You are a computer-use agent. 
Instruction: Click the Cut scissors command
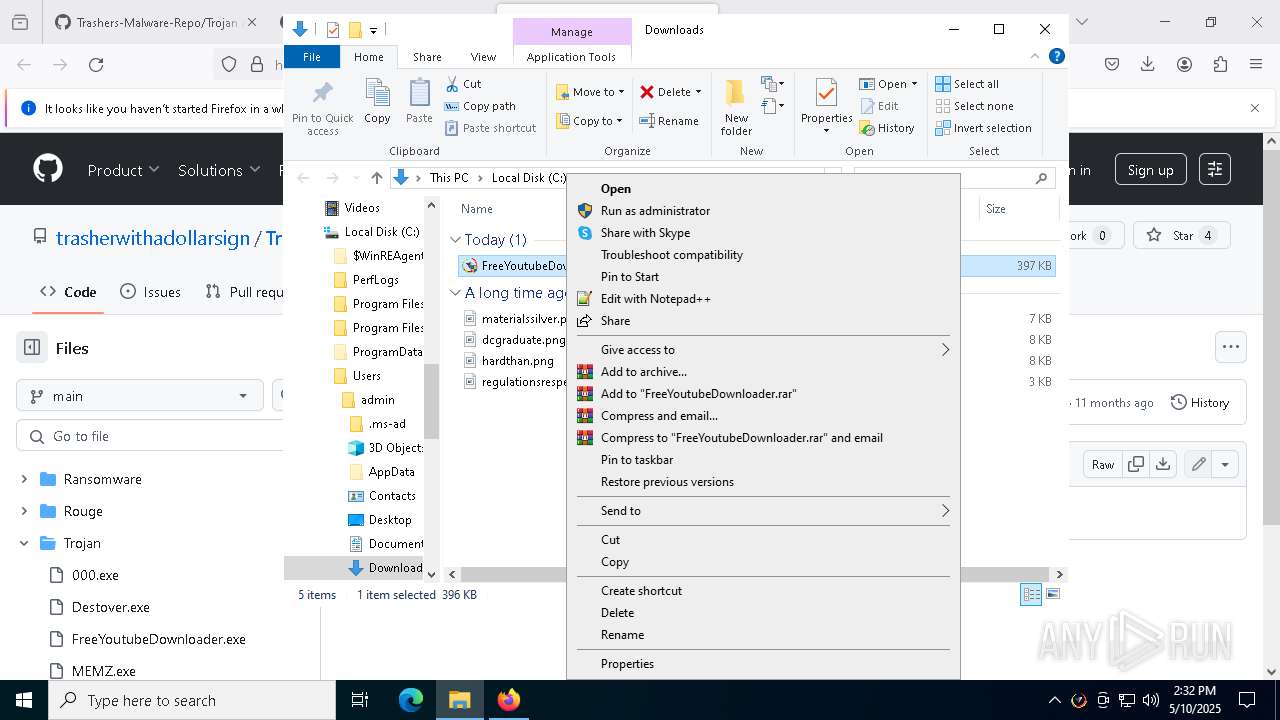(x=463, y=84)
